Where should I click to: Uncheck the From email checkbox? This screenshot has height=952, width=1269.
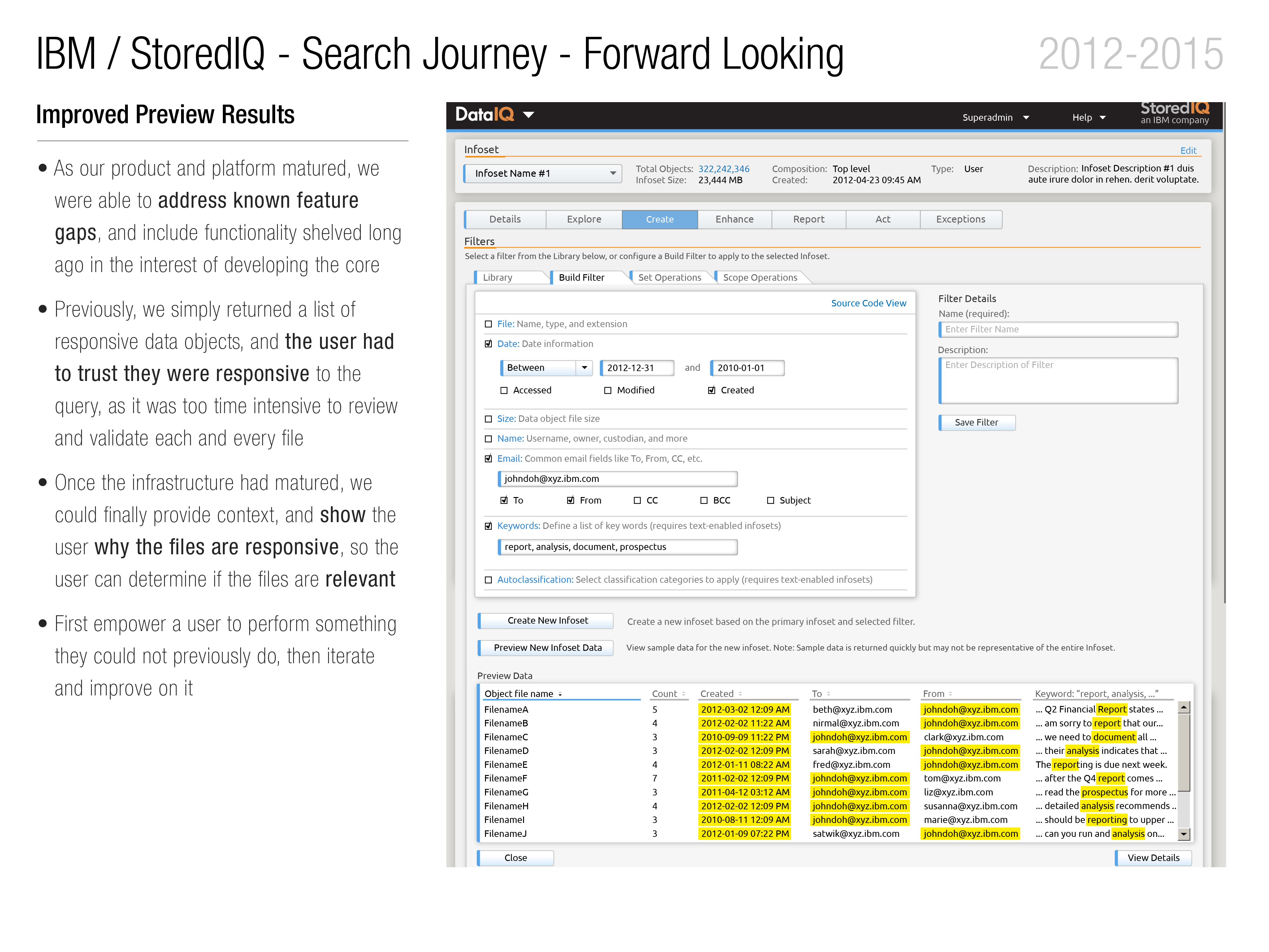(570, 500)
